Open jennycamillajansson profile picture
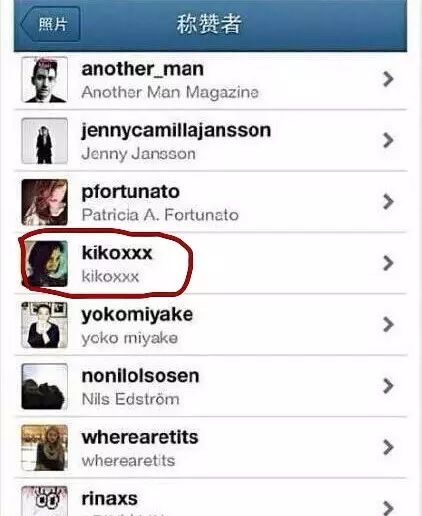422x516 pixels. (x=45, y=141)
